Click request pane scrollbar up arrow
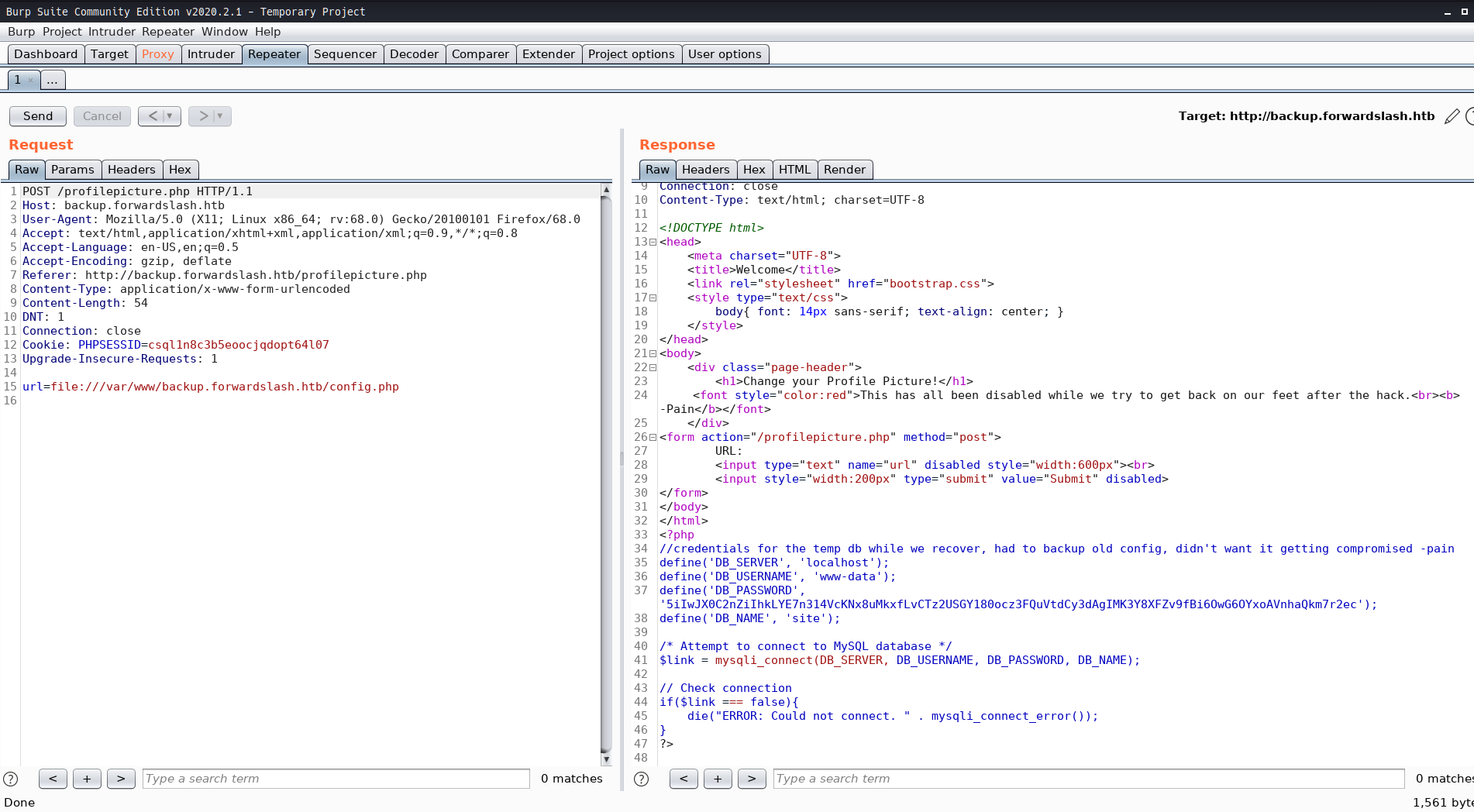 point(606,189)
